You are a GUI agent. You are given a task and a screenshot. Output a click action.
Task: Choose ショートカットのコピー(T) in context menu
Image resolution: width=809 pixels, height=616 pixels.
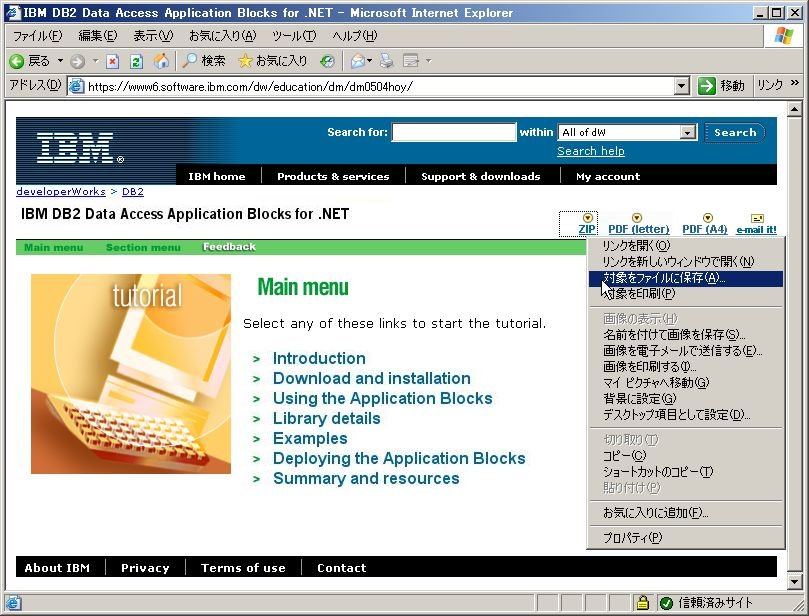(x=685, y=472)
